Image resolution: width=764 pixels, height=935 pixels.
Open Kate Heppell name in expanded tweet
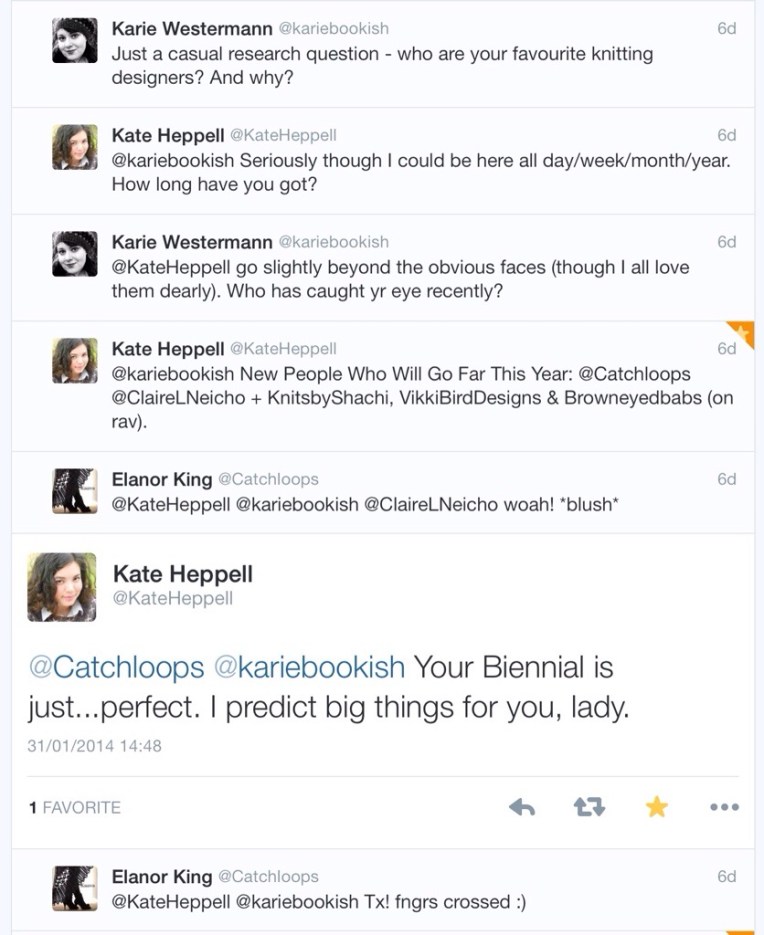click(183, 574)
